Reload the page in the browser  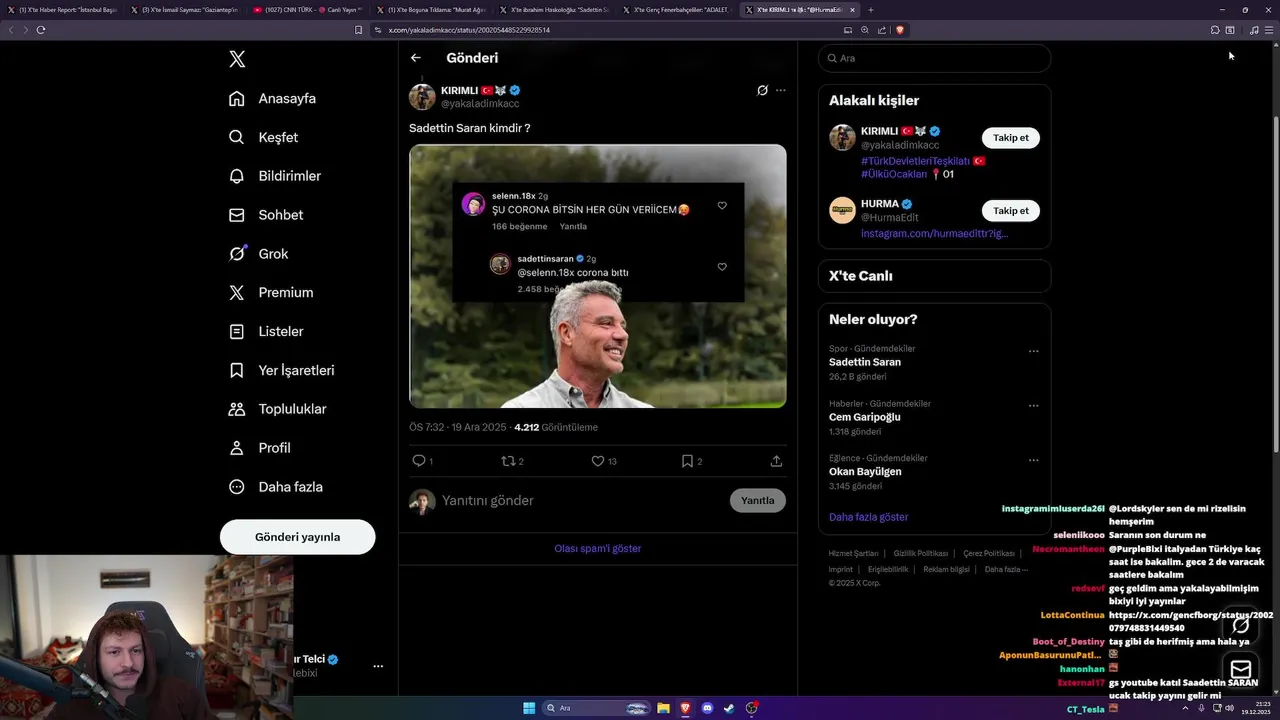coord(41,30)
